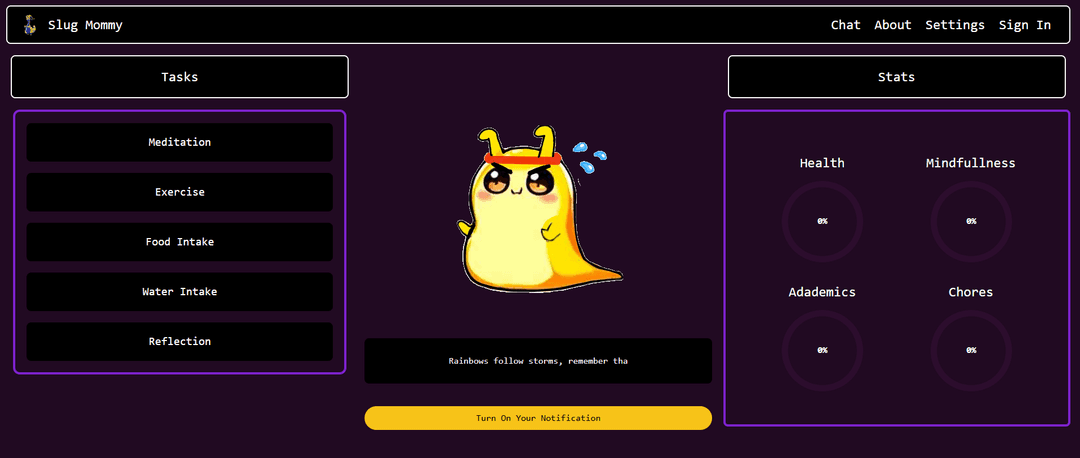Click Sign In link
1080x458 pixels.
coord(1025,25)
